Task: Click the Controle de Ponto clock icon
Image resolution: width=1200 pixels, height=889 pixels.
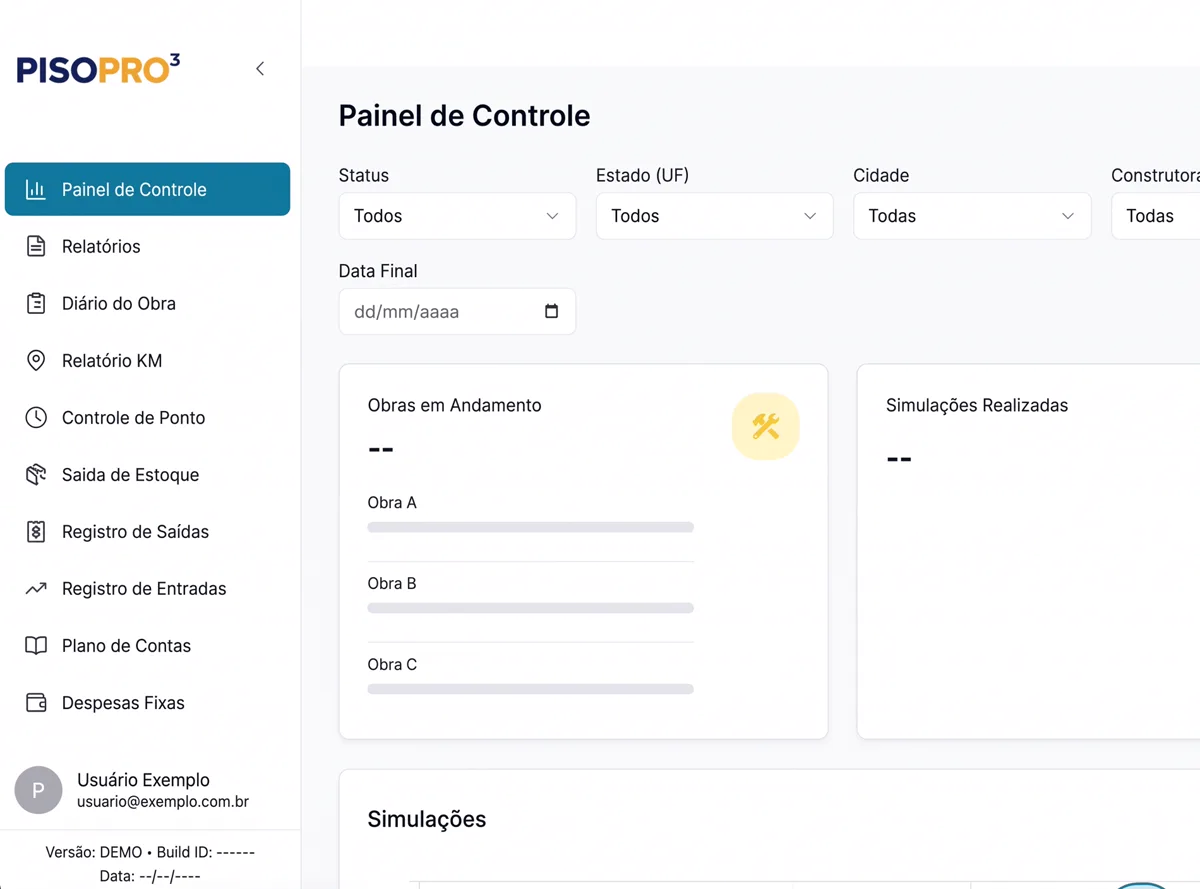Action: (x=36, y=417)
